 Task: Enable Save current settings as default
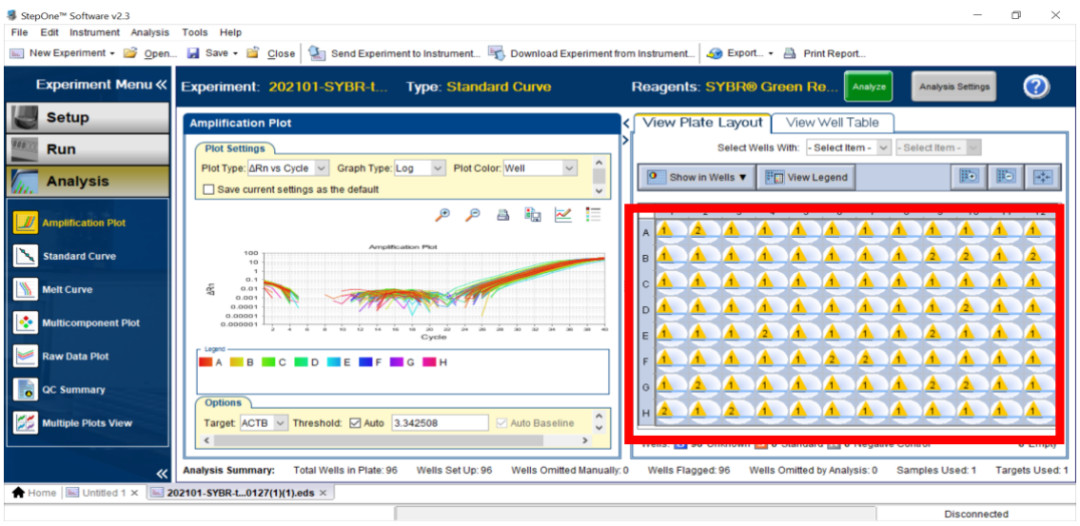pos(209,189)
